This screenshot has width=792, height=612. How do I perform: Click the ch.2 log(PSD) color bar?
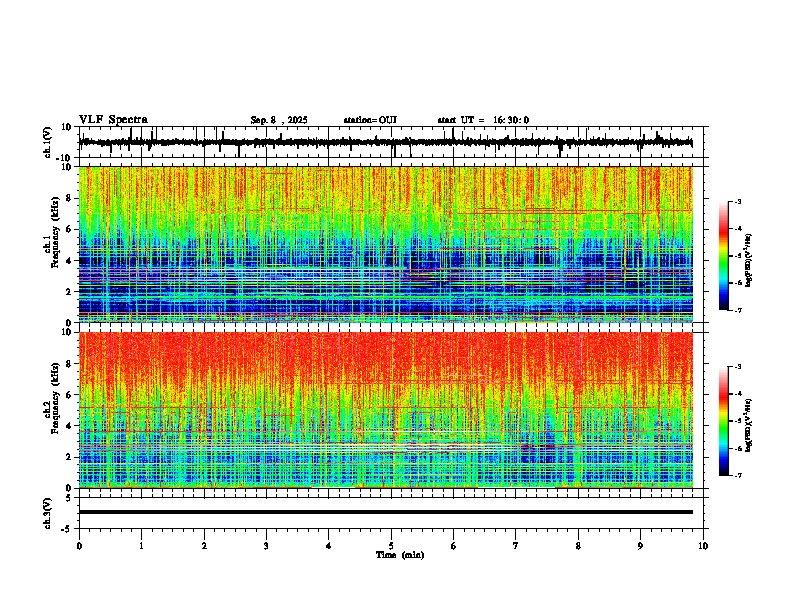coord(723,421)
